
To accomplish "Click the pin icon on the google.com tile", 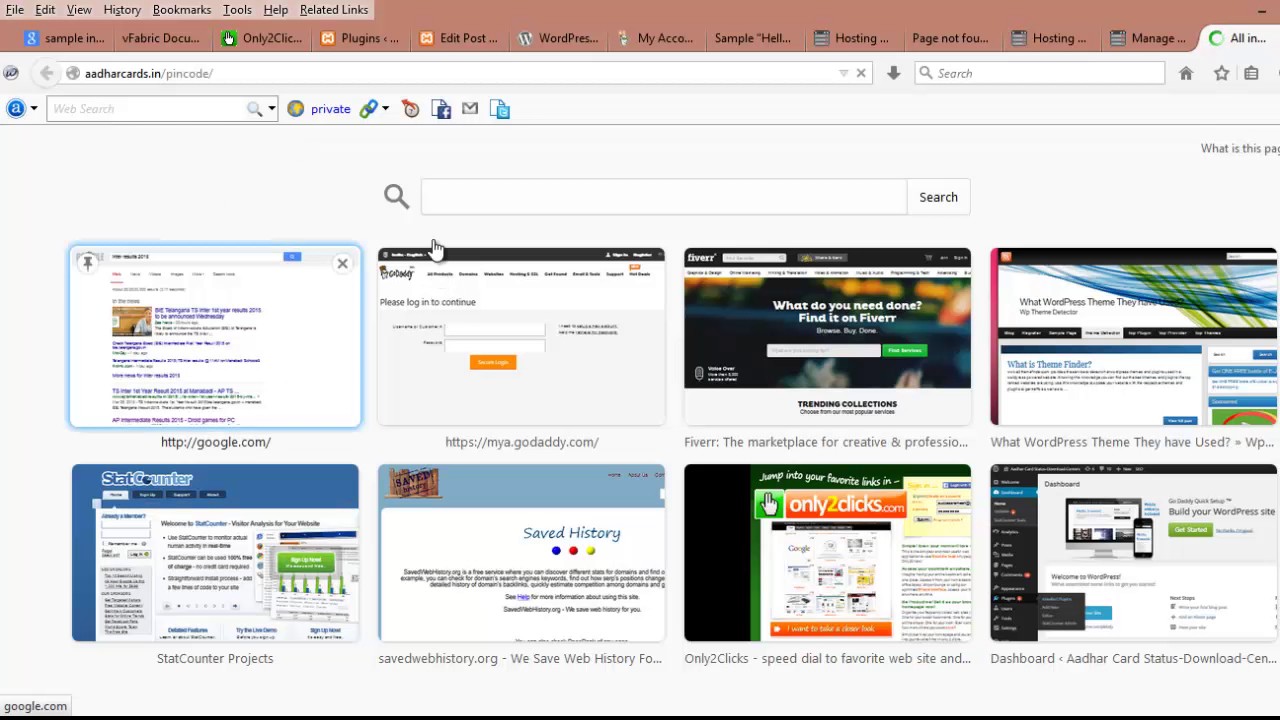I will pos(88,264).
